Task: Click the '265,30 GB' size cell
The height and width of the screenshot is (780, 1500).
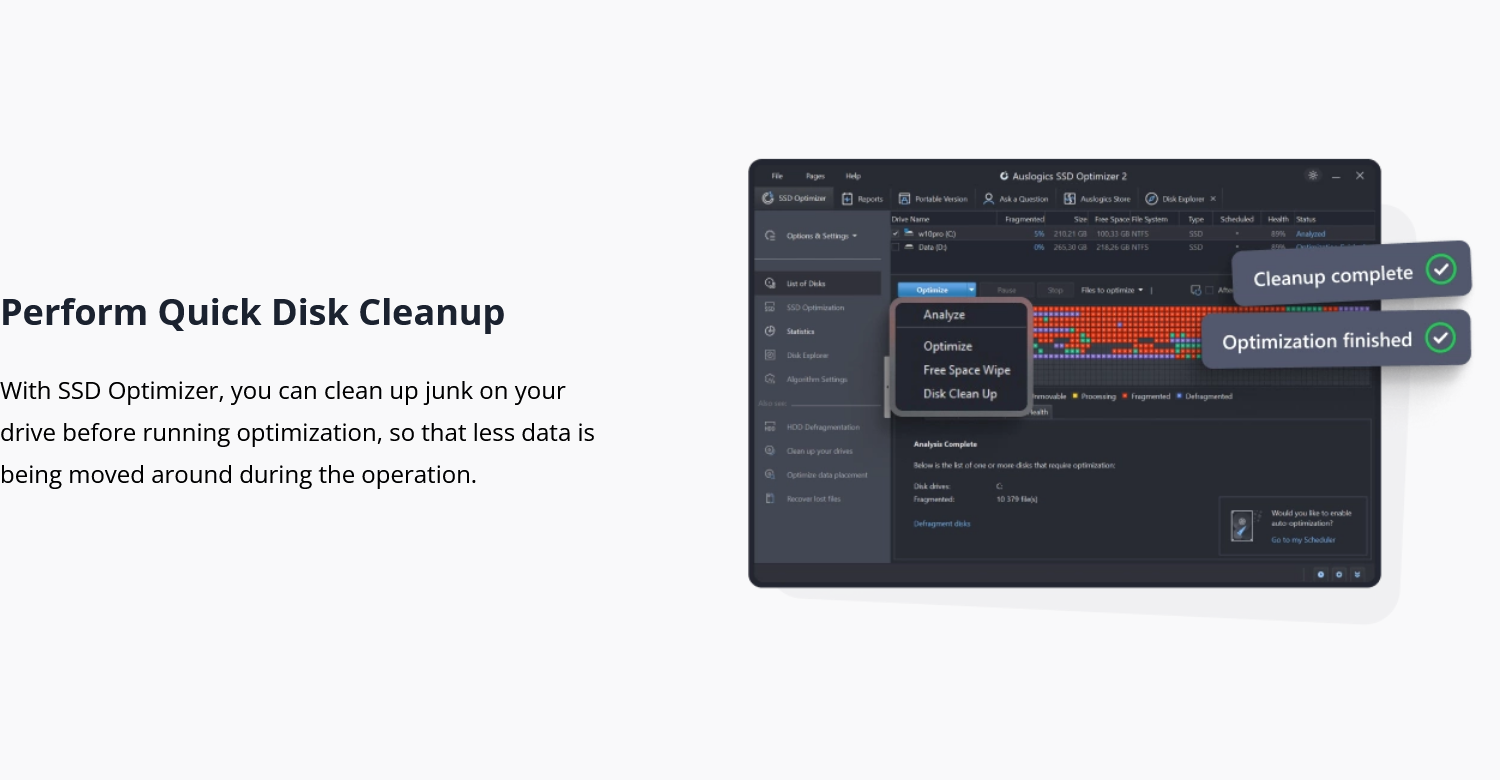Action: (1069, 247)
